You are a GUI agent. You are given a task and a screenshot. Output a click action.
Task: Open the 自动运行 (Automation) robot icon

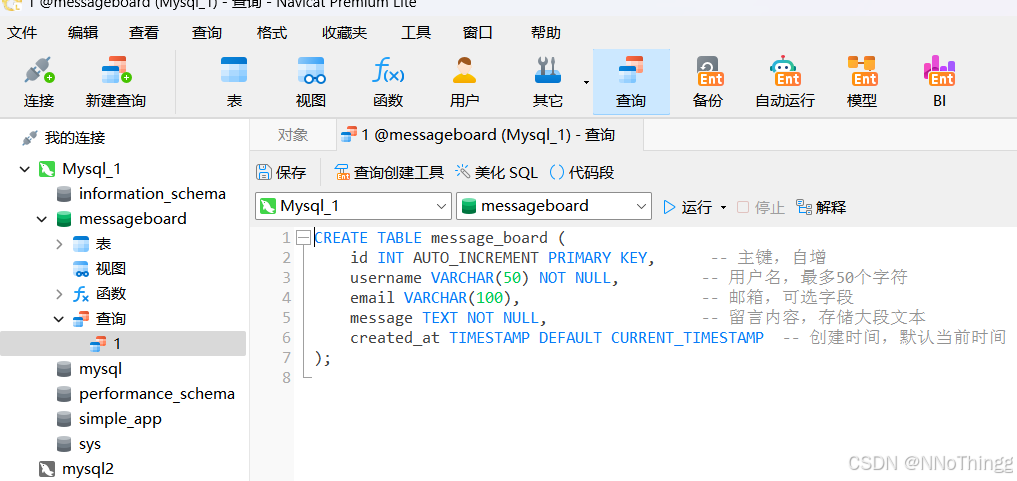[785, 81]
